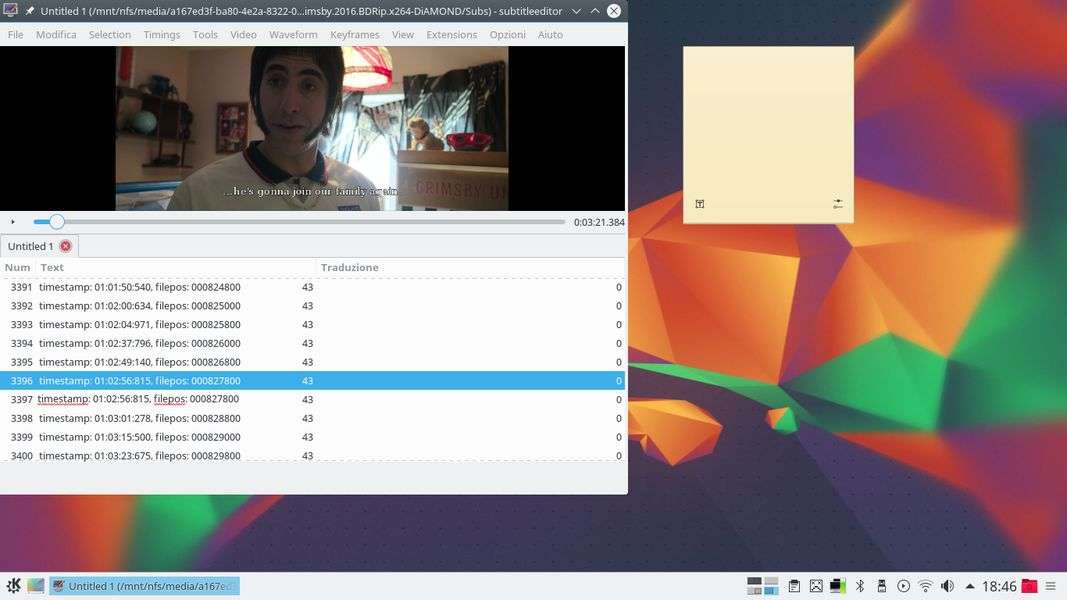1067x600 pixels.
Task: Click the desktop icon beside the launcher
Action: (35, 586)
